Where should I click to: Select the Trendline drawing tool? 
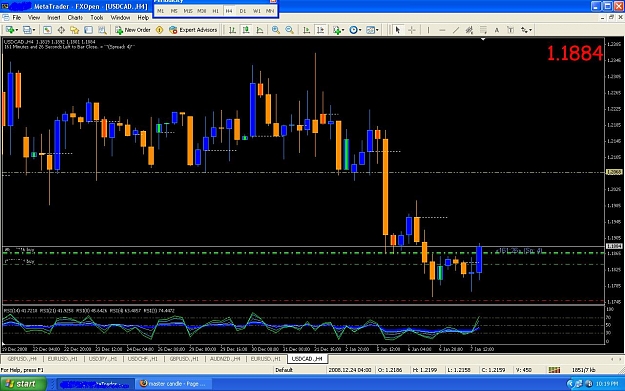click(456, 30)
